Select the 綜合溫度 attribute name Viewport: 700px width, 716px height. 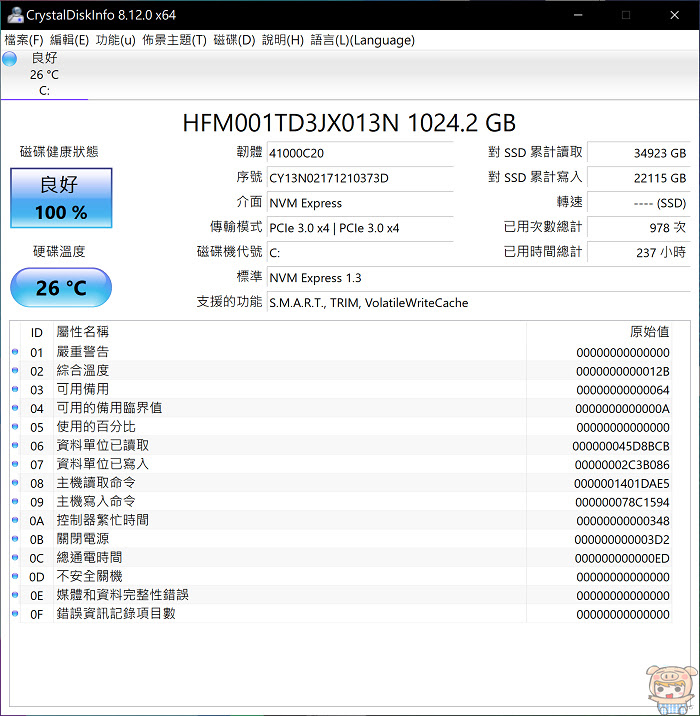83,371
